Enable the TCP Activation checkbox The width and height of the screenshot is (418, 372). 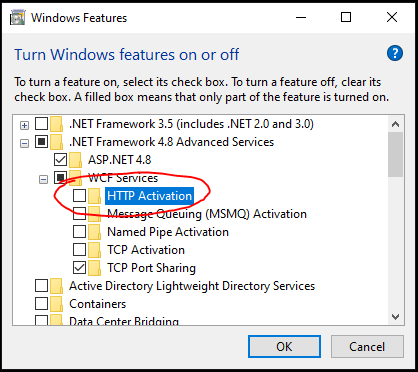pos(79,250)
